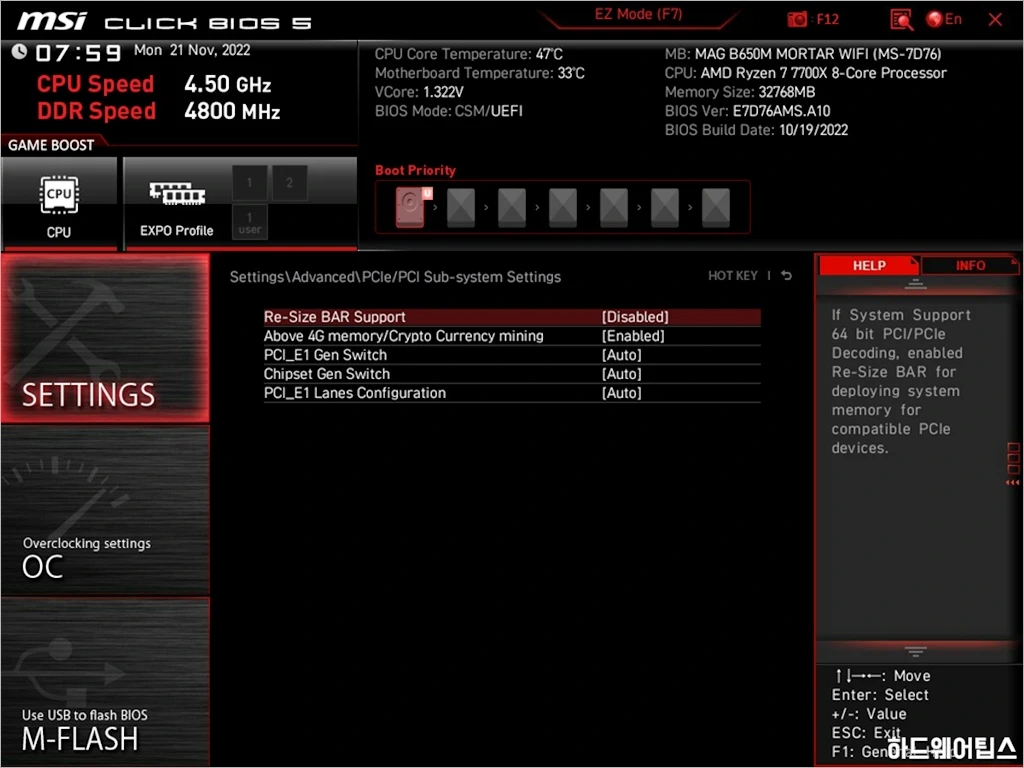The width and height of the screenshot is (1024, 768).
Task: Click the F12 screenshot camera icon
Action: 797,20
